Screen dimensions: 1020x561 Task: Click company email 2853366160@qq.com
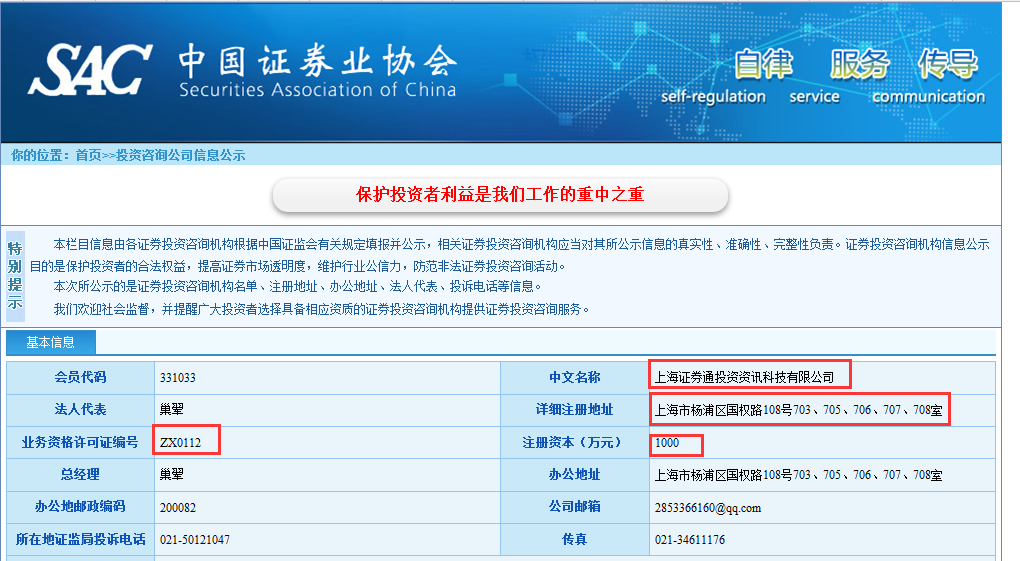[x=708, y=508]
